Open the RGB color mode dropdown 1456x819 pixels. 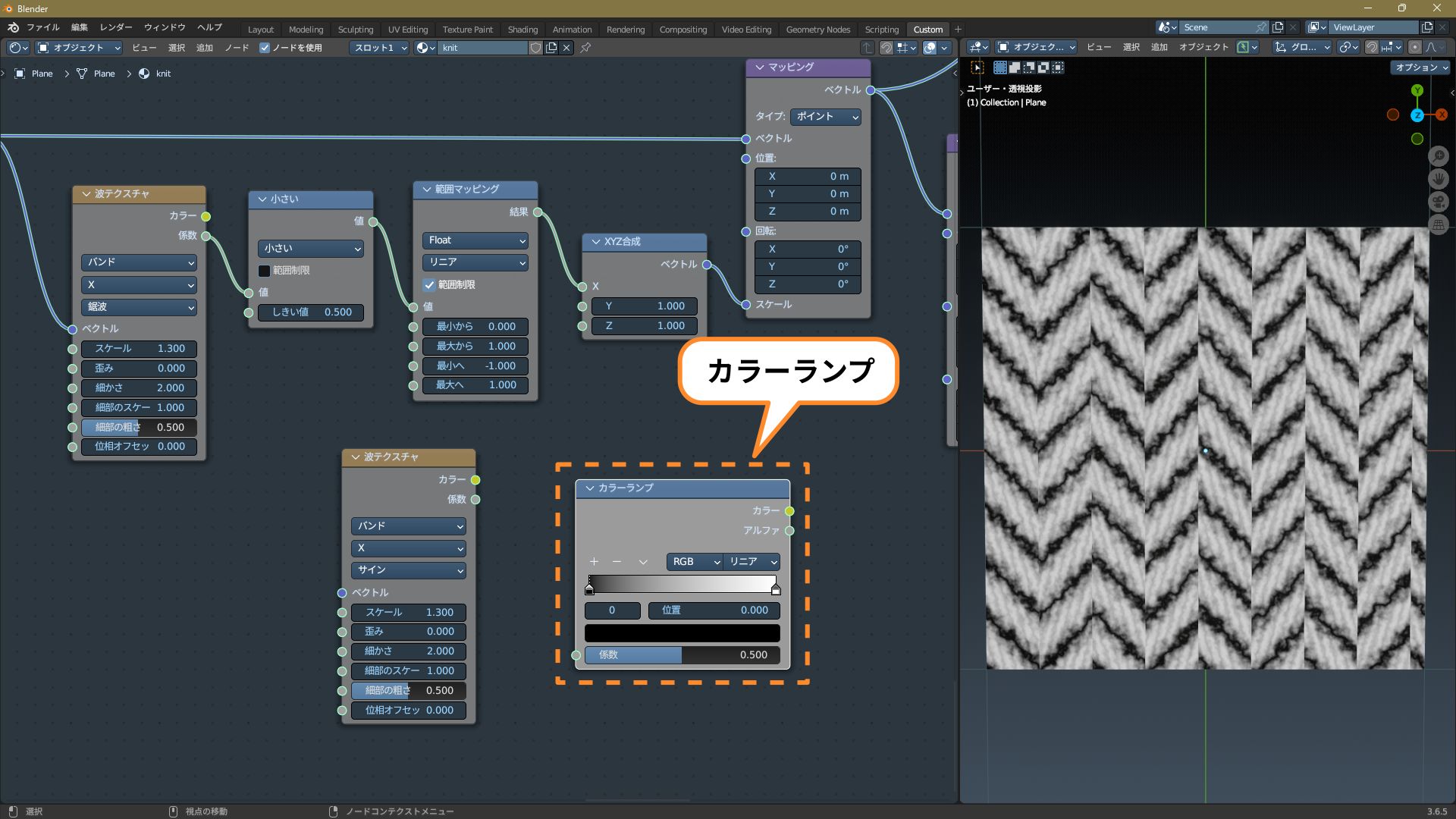click(694, 562)
